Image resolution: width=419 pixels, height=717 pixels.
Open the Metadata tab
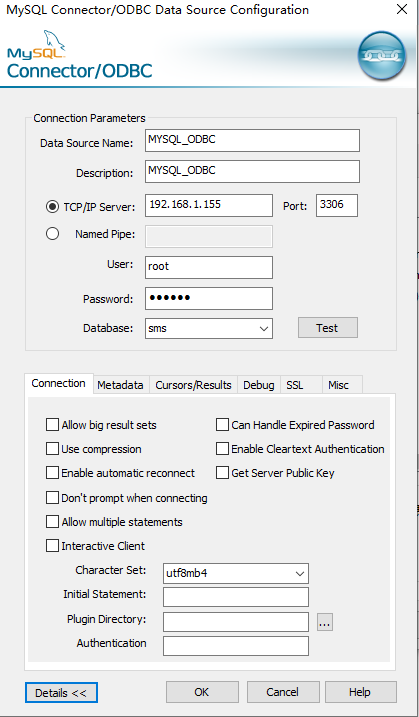120,385
